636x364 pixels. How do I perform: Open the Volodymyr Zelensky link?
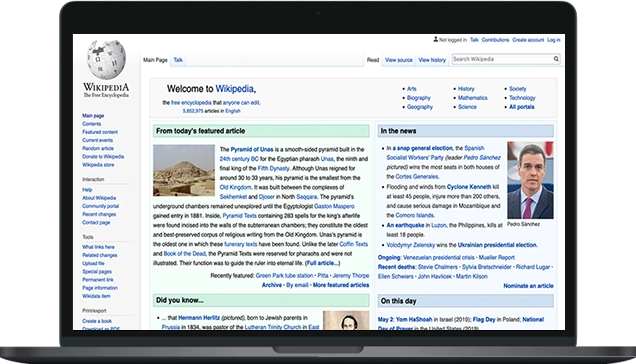pos(410,245)
